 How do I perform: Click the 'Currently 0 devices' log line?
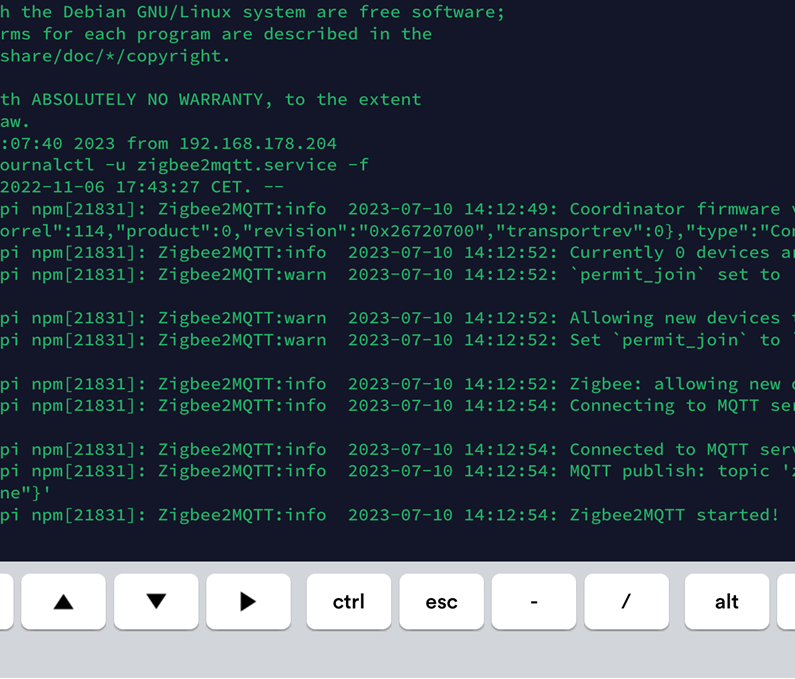[398, 253]
